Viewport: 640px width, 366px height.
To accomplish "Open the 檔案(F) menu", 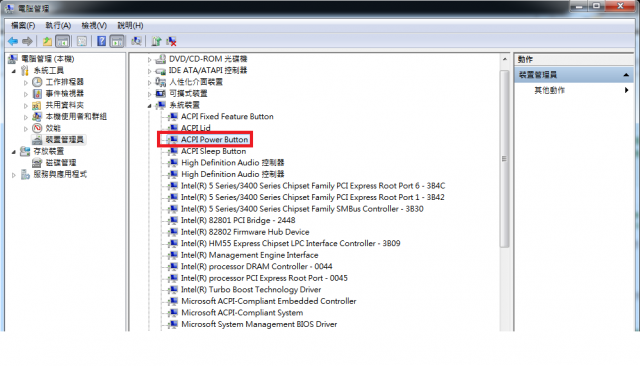I will [x=23, y=25].
